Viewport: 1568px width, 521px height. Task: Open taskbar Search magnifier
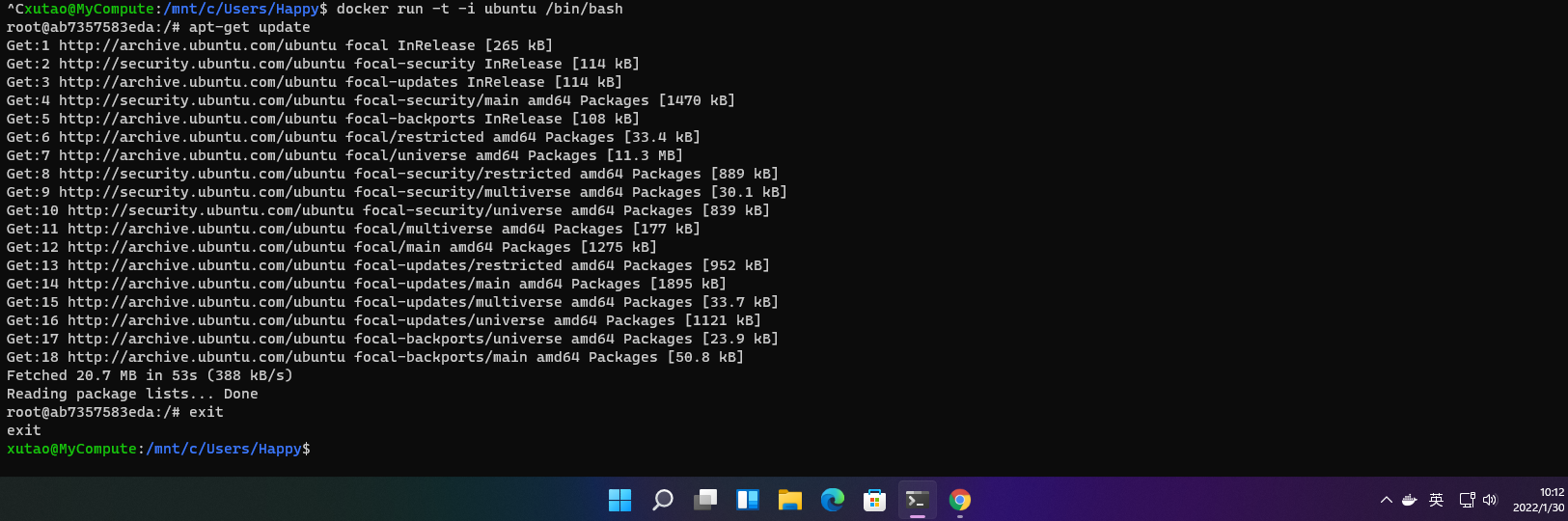tap(663, 500)
